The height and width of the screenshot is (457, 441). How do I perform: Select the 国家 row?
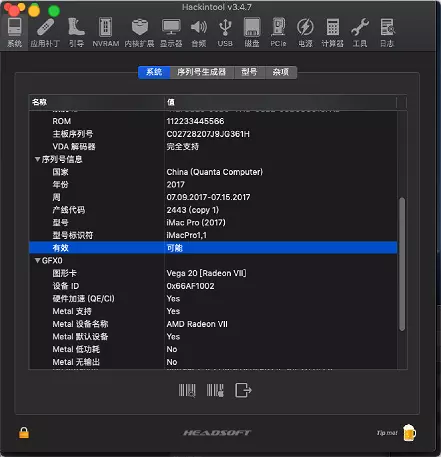click(213, 172)
